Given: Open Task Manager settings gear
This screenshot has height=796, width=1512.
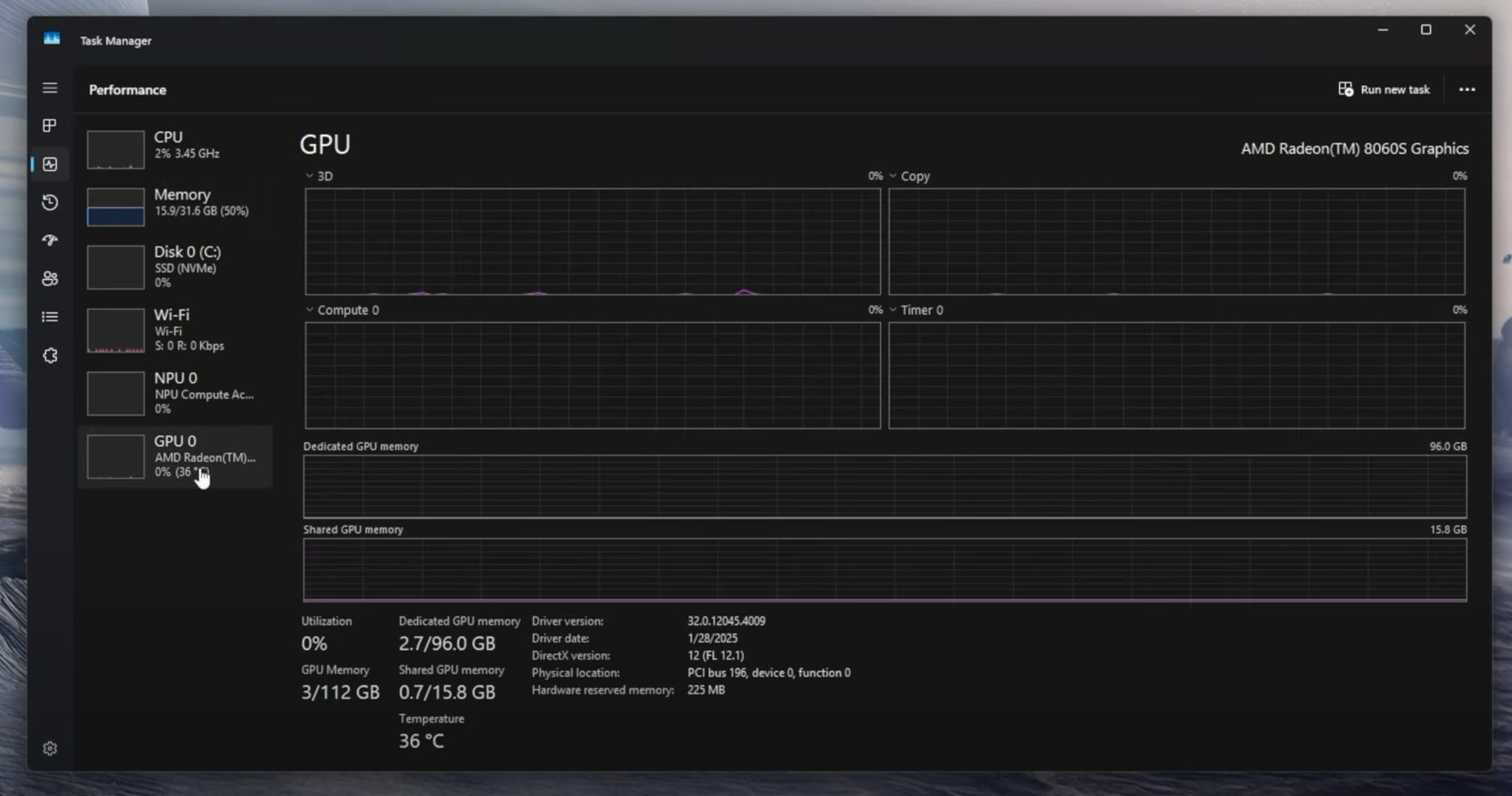Looking at the screenshot, I should click(x=49, y=749).
